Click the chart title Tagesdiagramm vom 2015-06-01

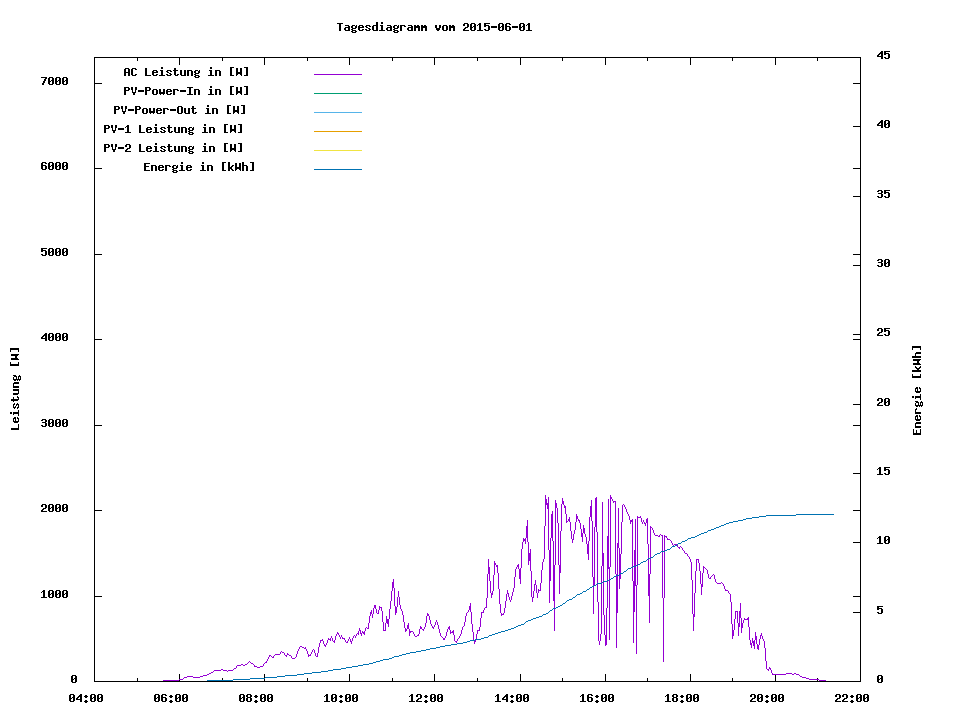[434, 27]
